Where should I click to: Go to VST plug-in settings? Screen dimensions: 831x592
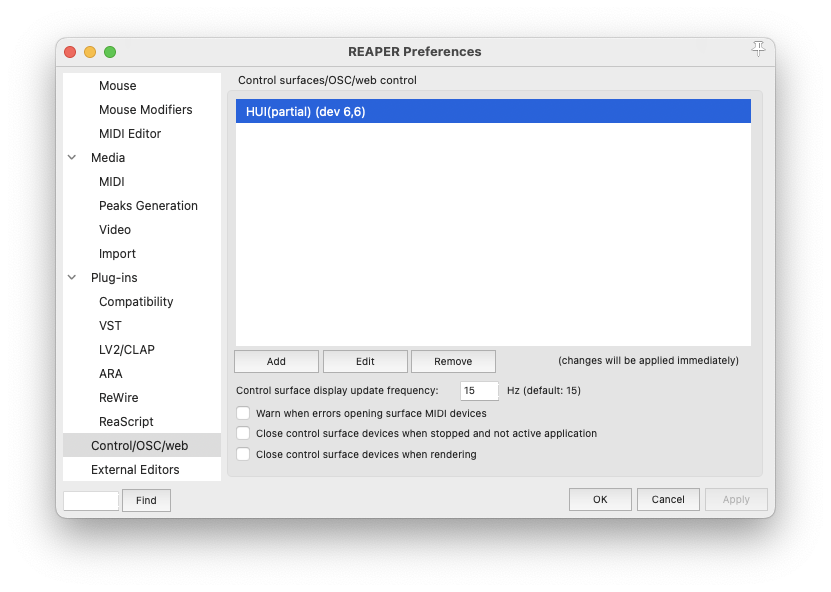point(110,325)
